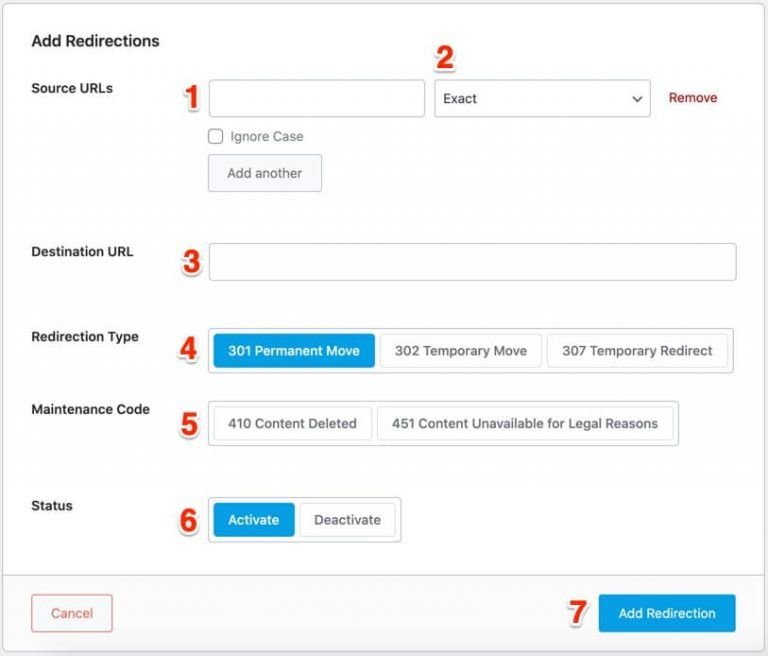Viewport: 768px width, 656px height.
Task: Pick 307 Temporary Redirect option
Action: (x=637, y=351)
